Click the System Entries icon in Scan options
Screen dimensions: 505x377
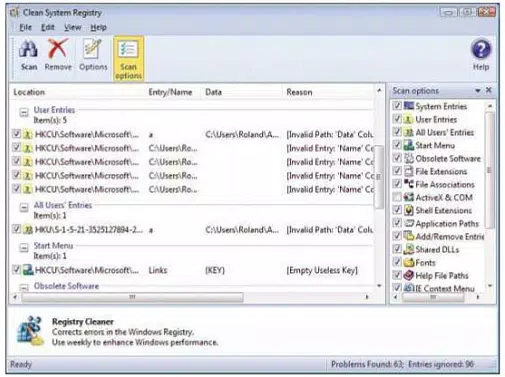tap(409, 106)
